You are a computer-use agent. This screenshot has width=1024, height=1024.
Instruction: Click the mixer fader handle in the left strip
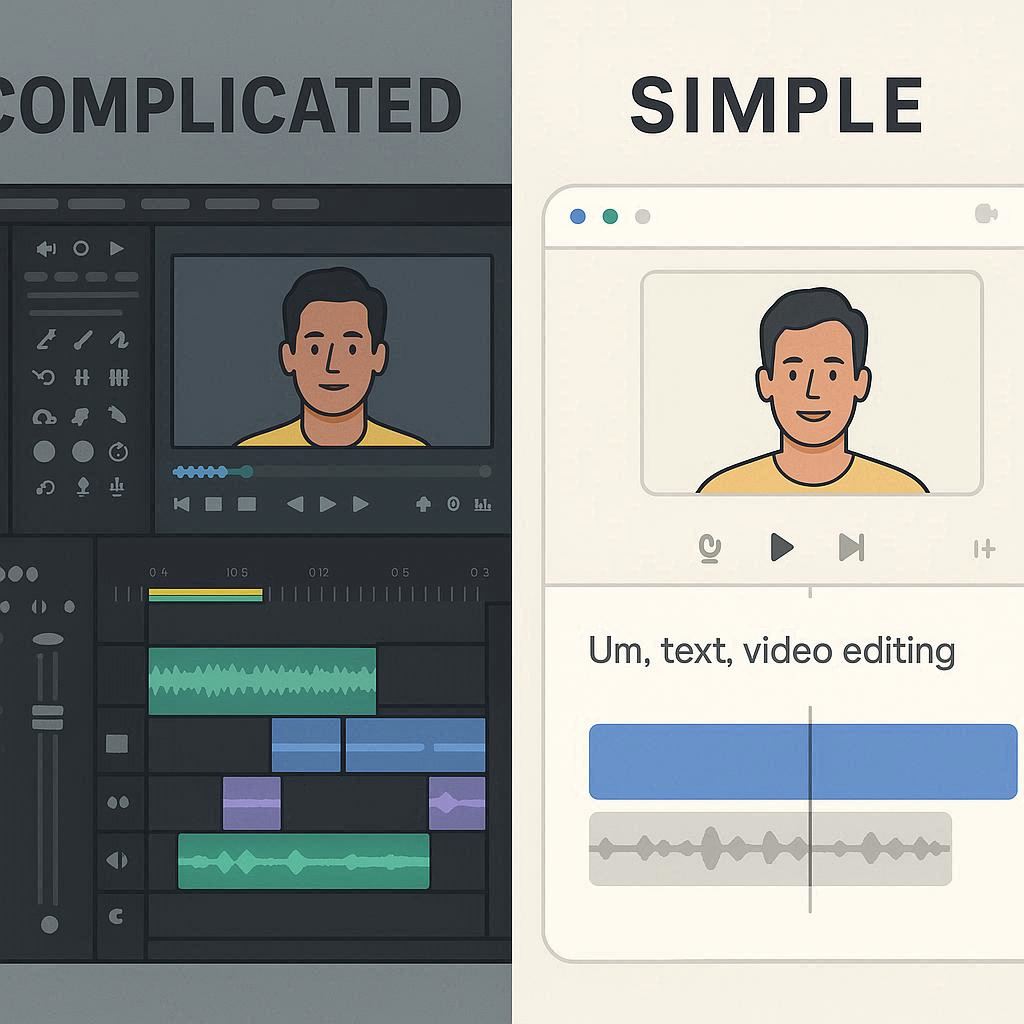(x=47, y=716)
